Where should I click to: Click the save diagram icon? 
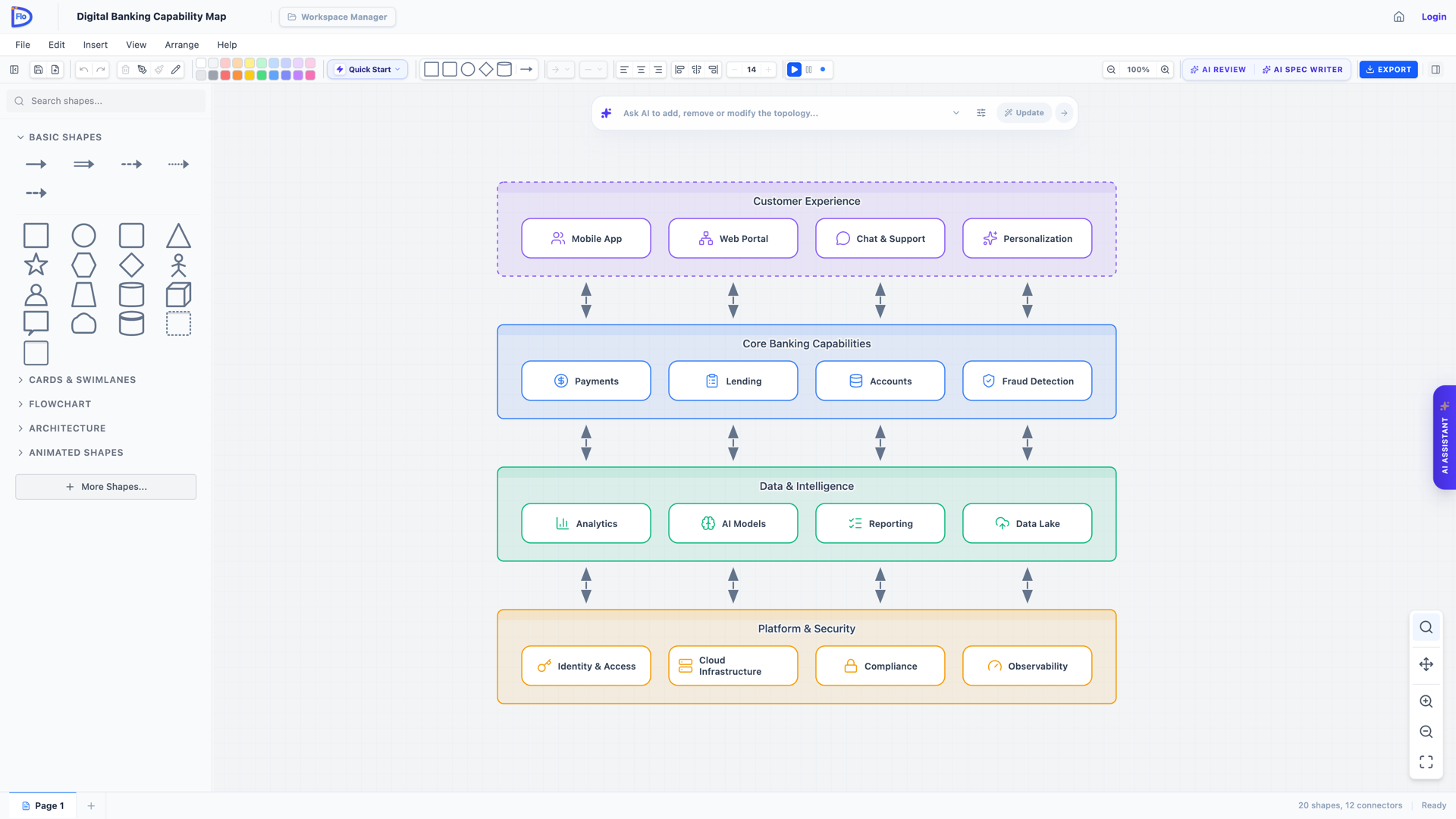click(x=39, y=70)
